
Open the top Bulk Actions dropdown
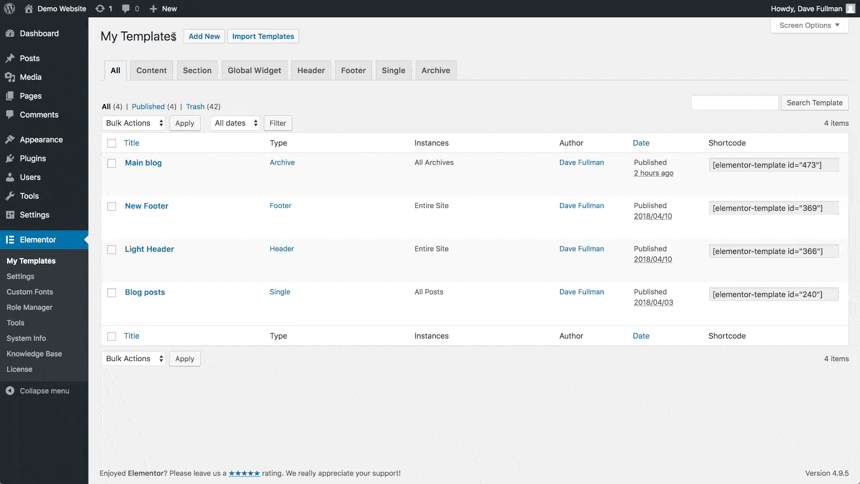click(134, 123)
